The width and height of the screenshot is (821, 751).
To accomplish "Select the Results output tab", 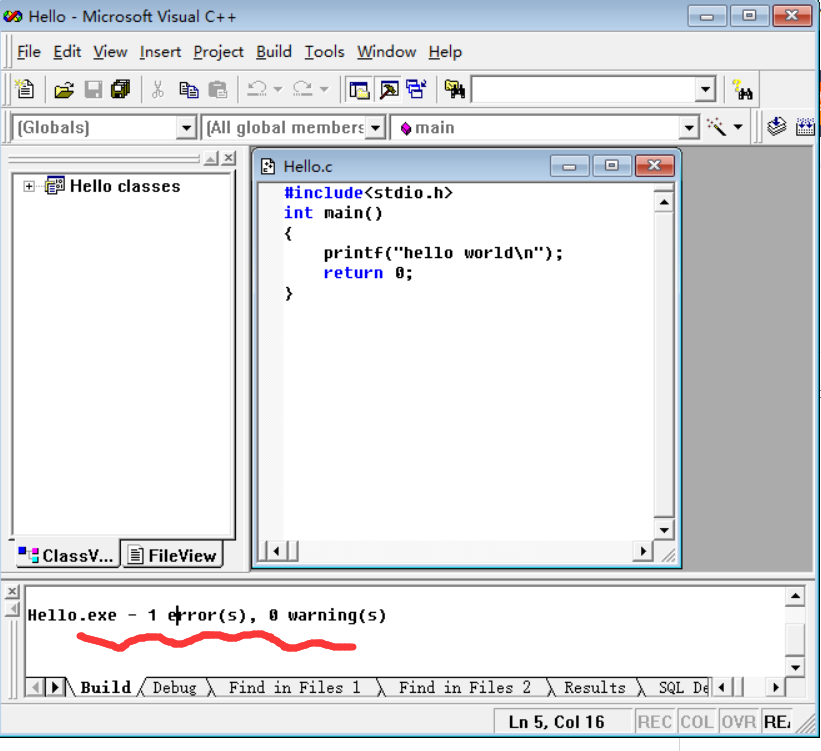I will click(x=594, y=687).
